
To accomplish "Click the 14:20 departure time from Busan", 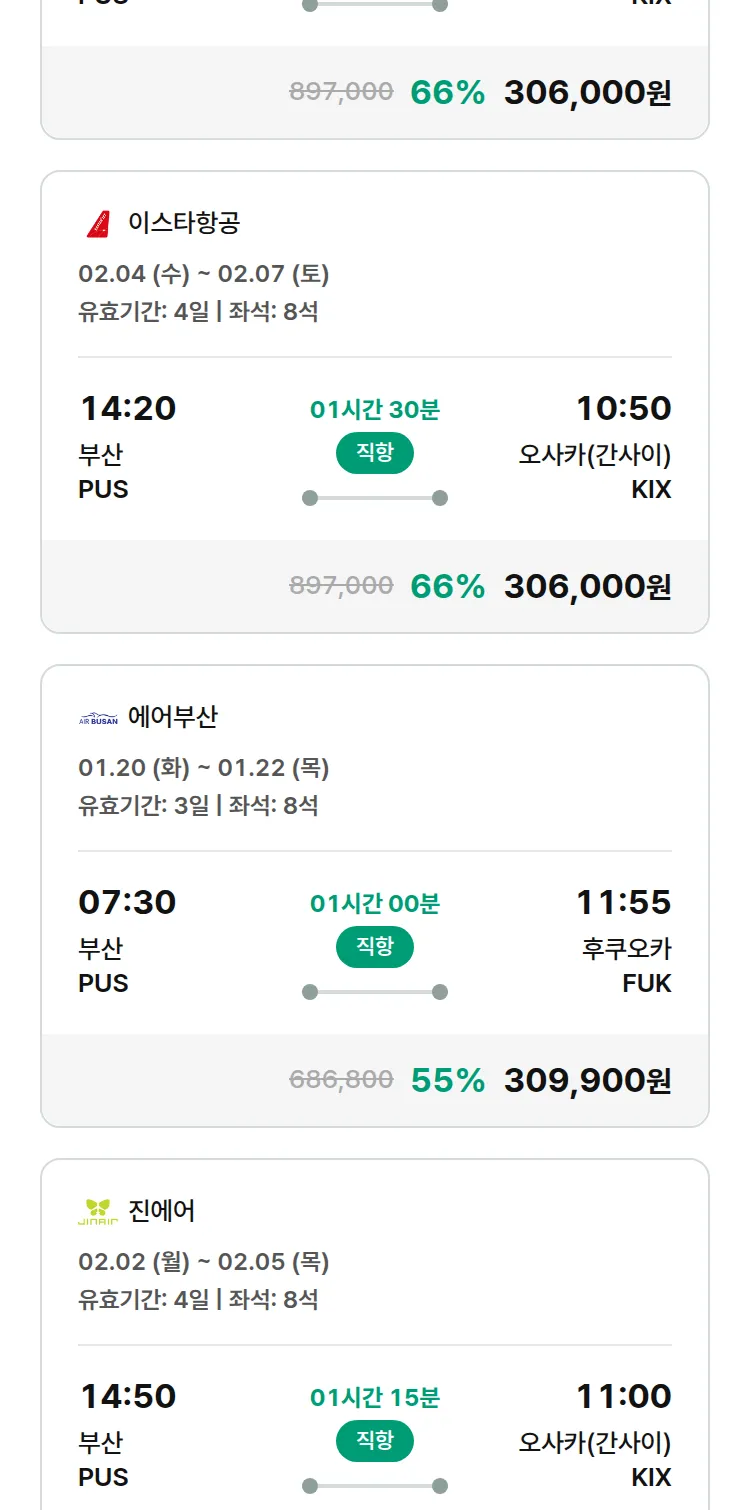I will [x=127, y=408].
